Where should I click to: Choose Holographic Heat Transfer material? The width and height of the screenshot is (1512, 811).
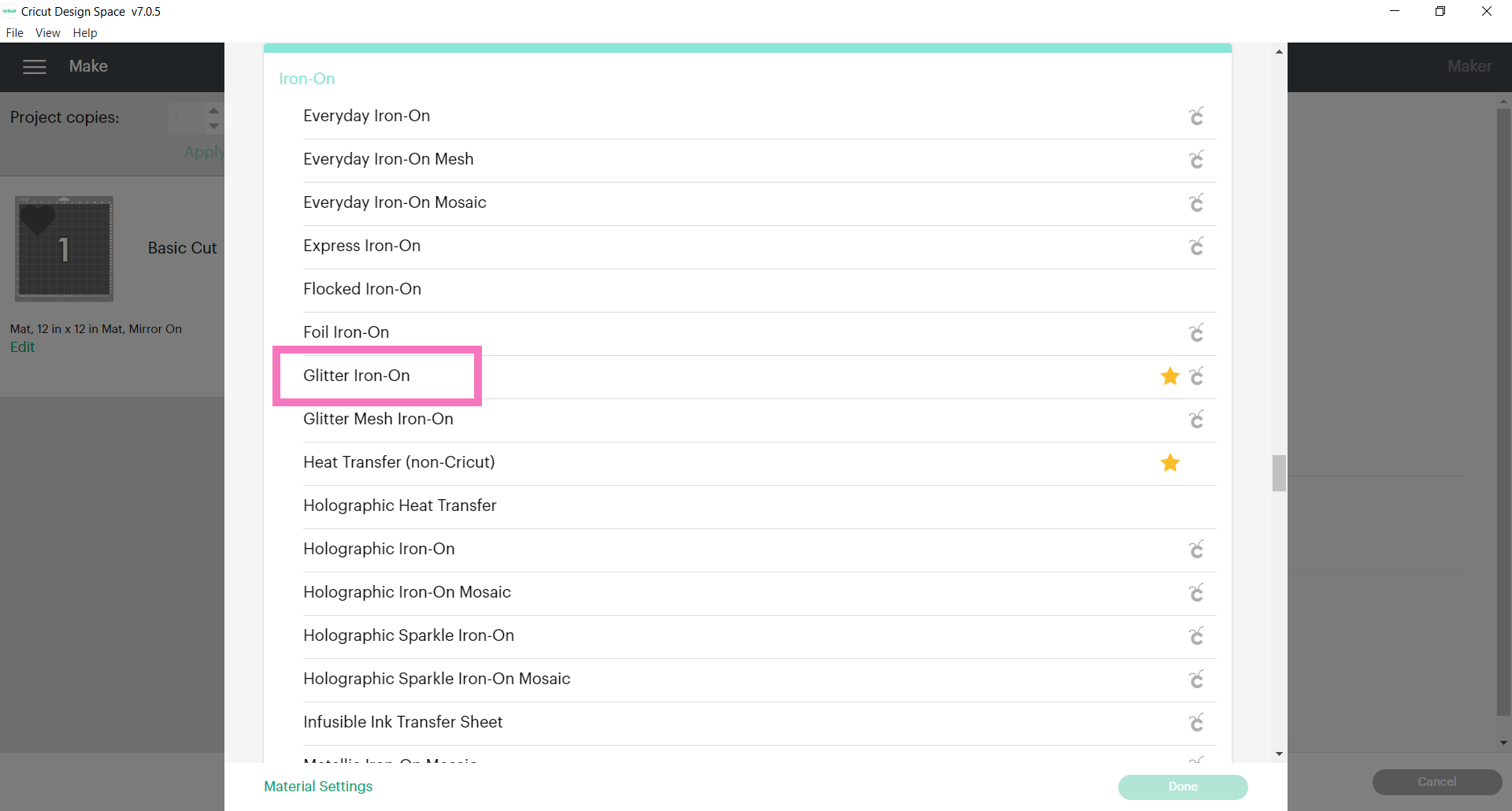[759, 506]
